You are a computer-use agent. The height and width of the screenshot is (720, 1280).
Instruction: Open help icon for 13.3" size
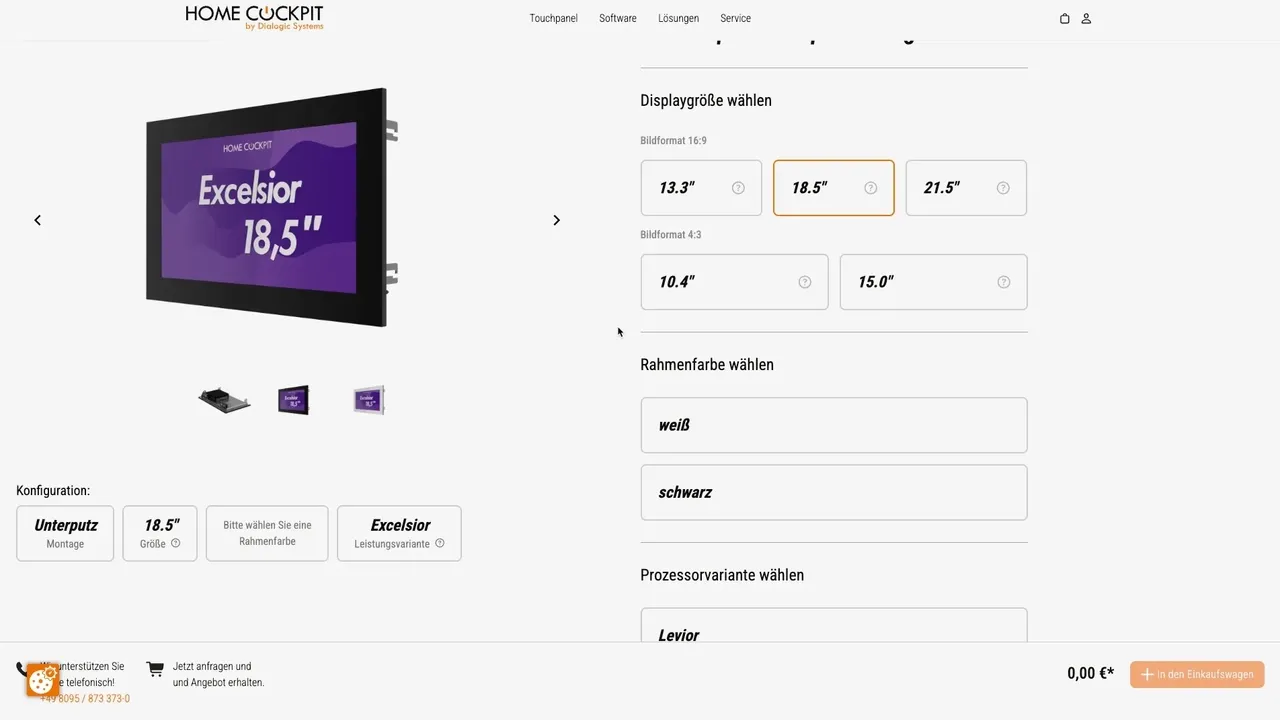[x=738, y=188]
